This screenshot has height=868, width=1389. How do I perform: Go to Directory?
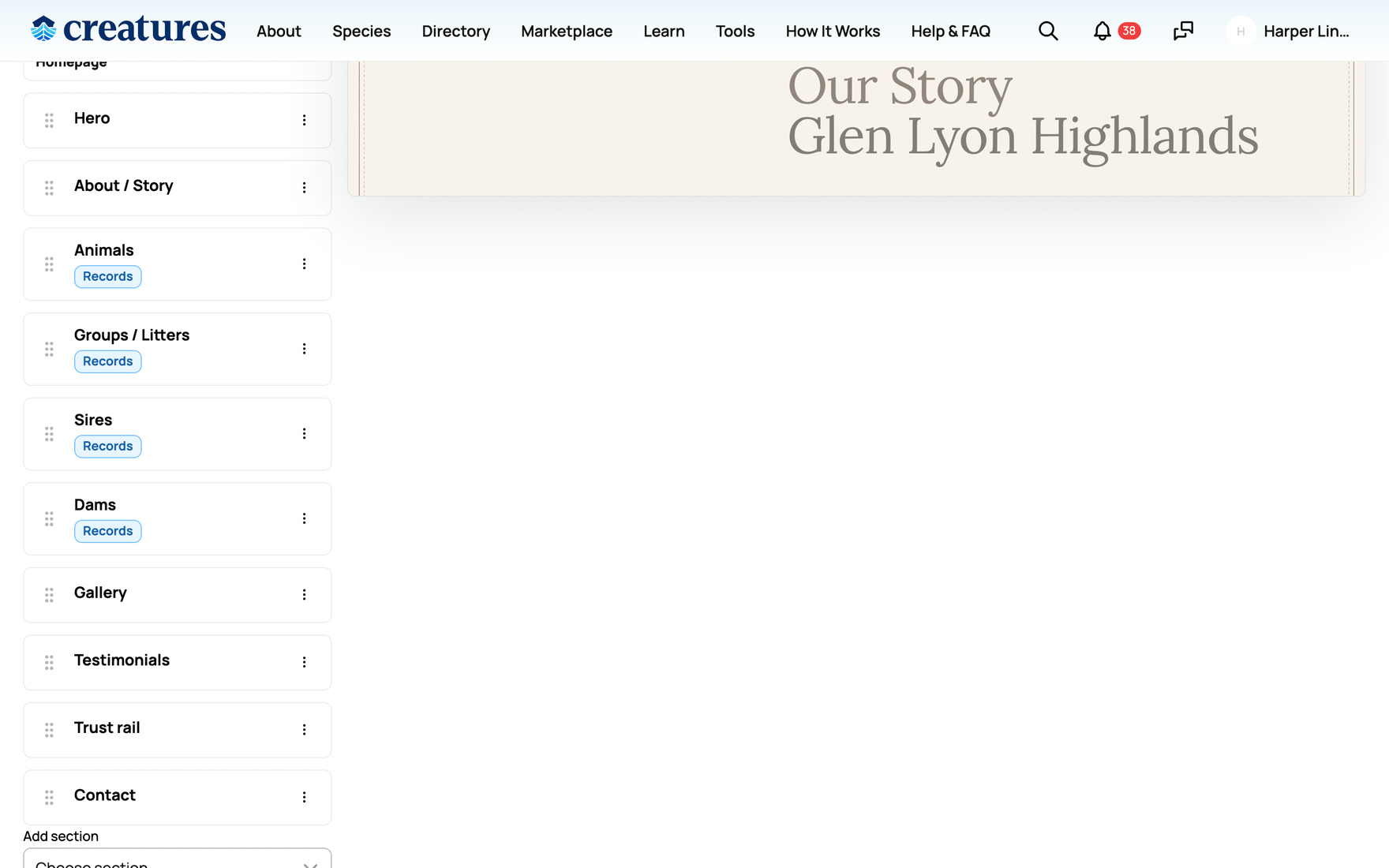[455, 31]
